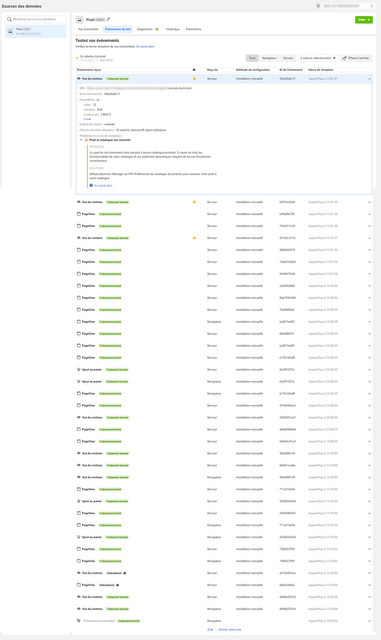The width and height of the screenshot is (381, 640).
Task: Switch to the Vue d'ensemble tab
Action: click(88, 29)
